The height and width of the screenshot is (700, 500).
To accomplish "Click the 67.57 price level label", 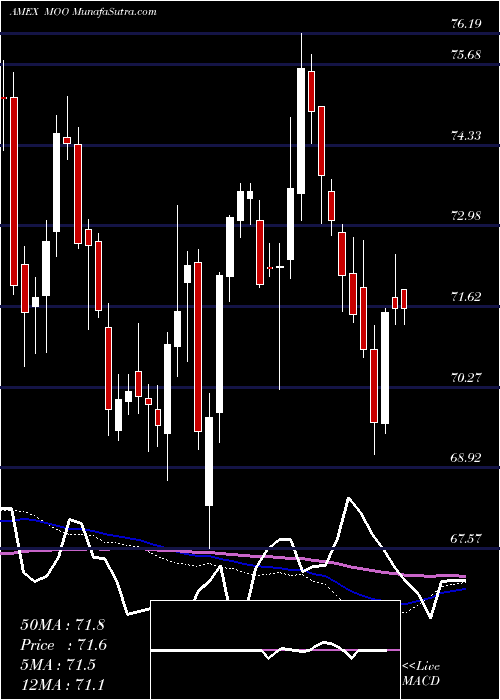I will (466, 539).
